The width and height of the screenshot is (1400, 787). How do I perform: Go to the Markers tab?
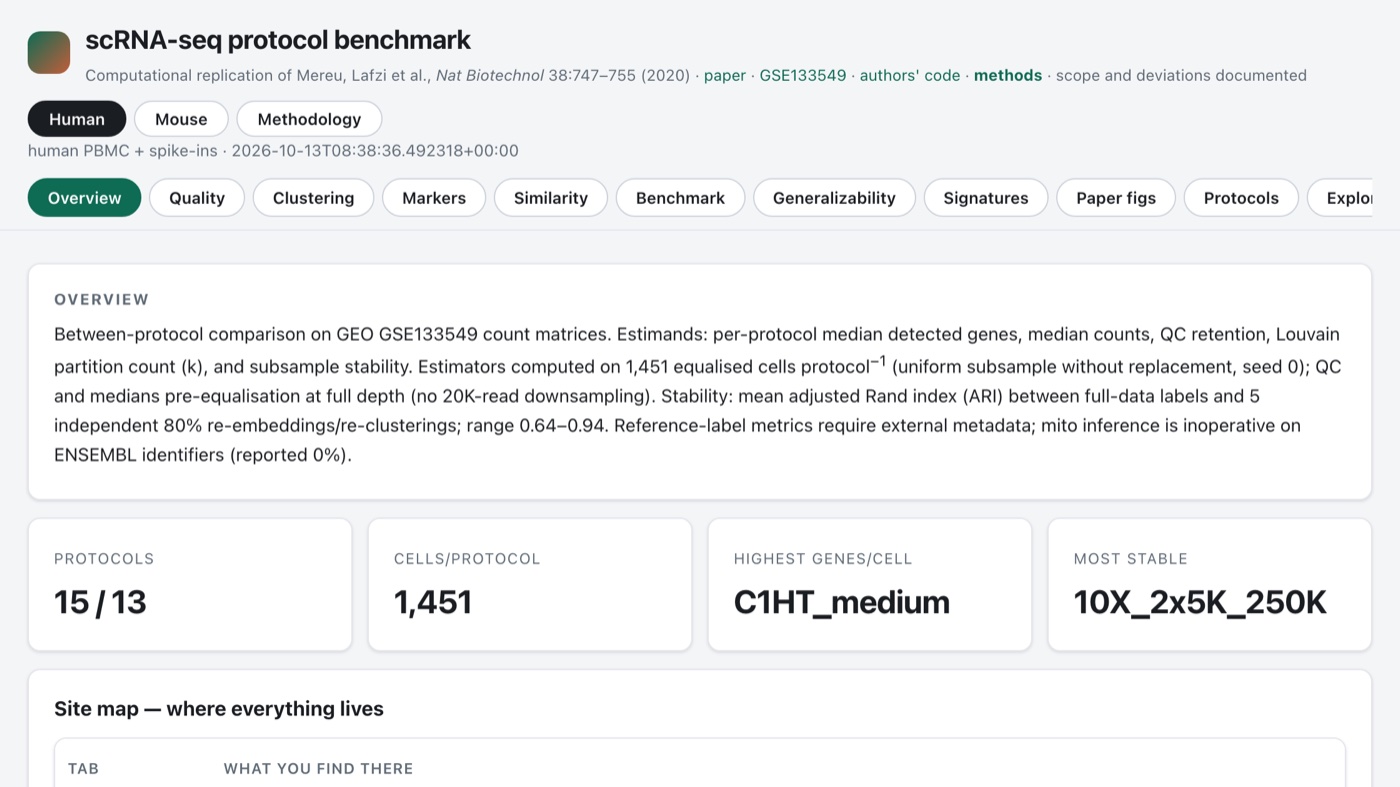click(x=434, y=198)
